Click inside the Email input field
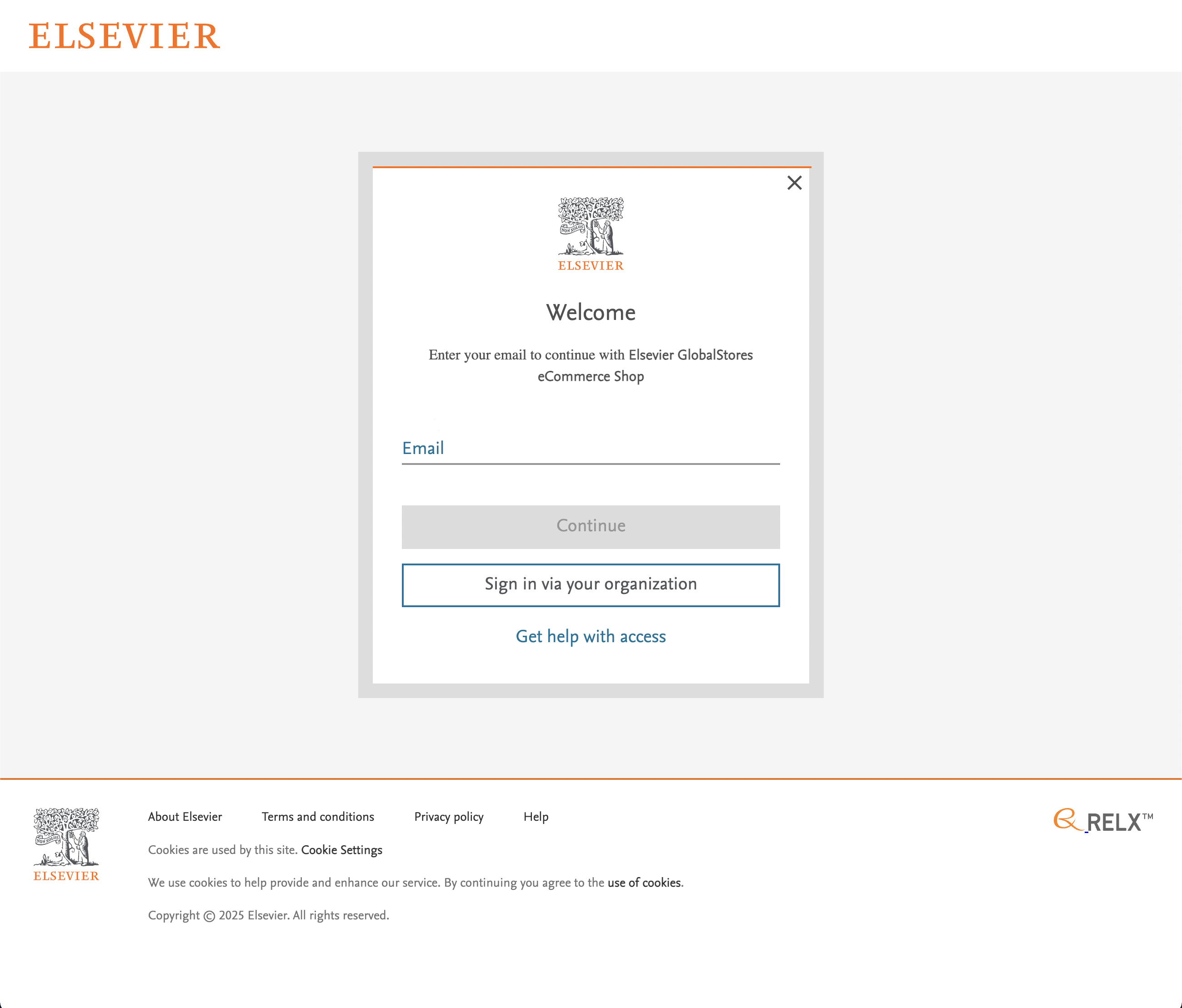 590,450
